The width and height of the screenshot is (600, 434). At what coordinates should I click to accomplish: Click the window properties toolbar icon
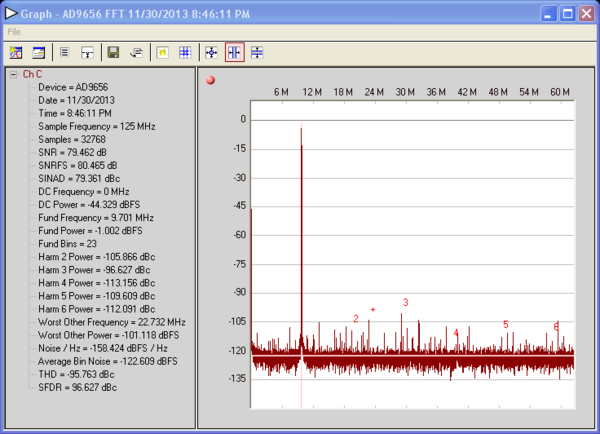(x=38, y=52)
